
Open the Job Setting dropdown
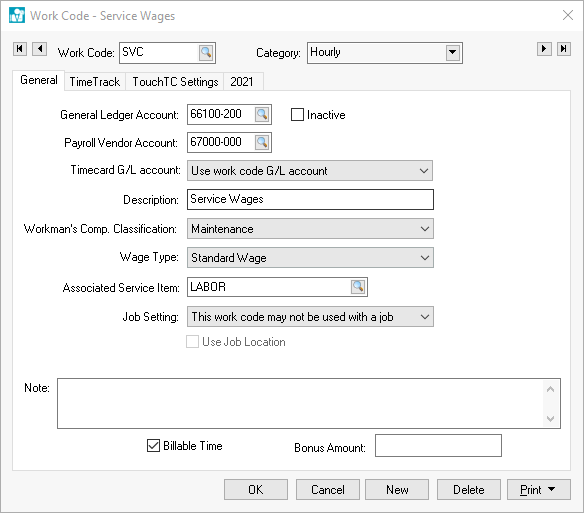pos(310,317)
